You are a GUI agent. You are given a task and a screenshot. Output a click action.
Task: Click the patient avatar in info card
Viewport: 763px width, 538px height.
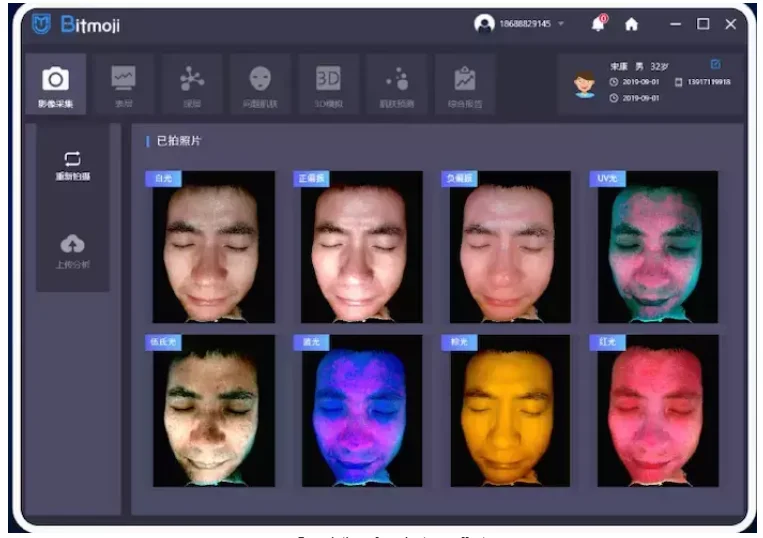(x=584, y=83)
